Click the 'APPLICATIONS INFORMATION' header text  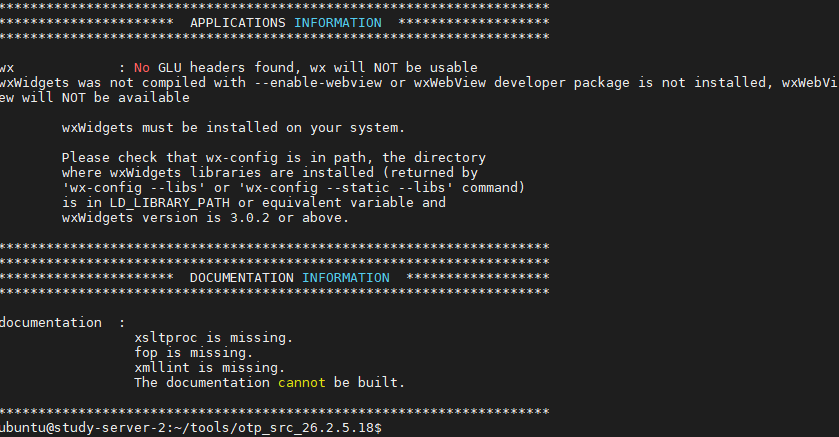tap(286, 23)
